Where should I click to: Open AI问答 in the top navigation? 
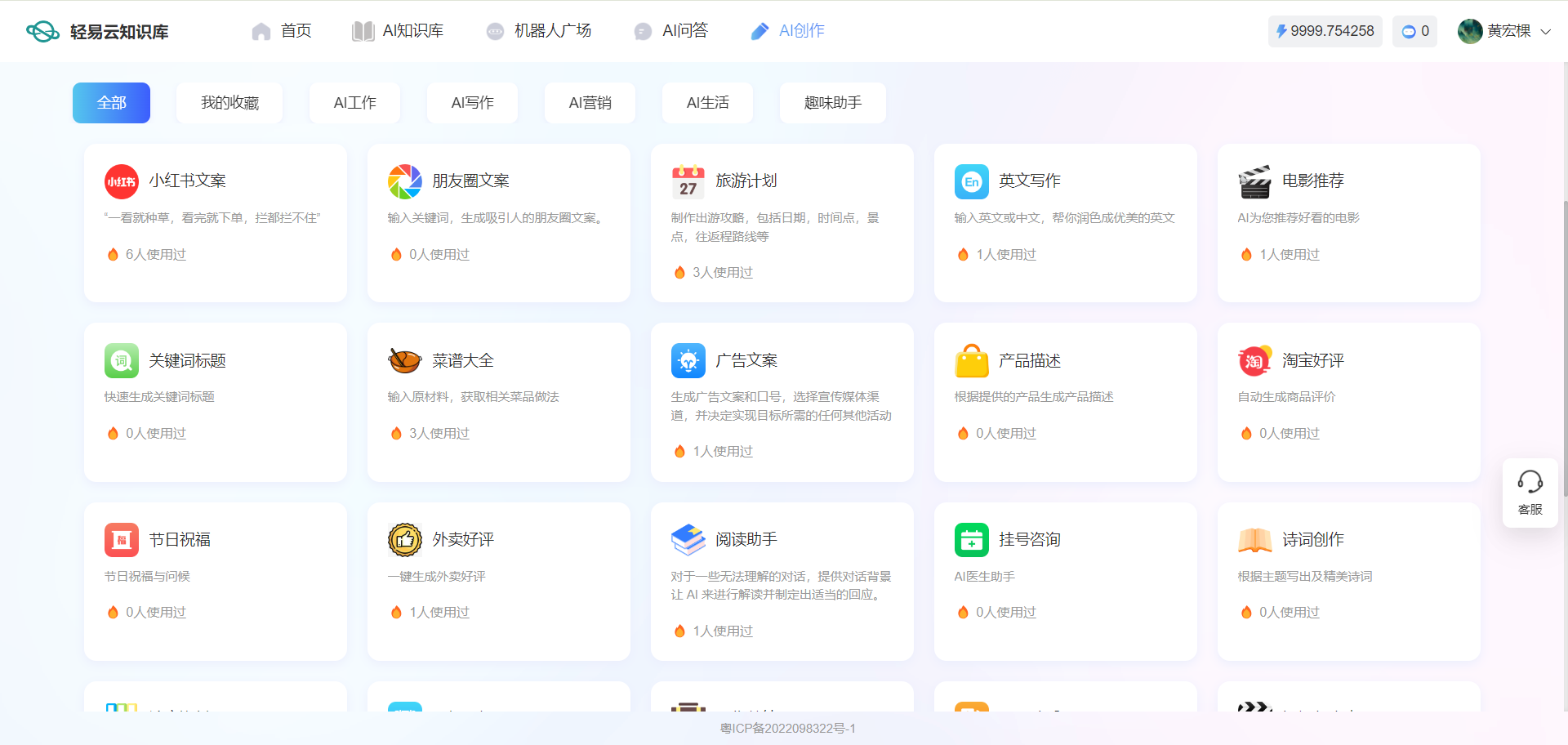(671, 31)
